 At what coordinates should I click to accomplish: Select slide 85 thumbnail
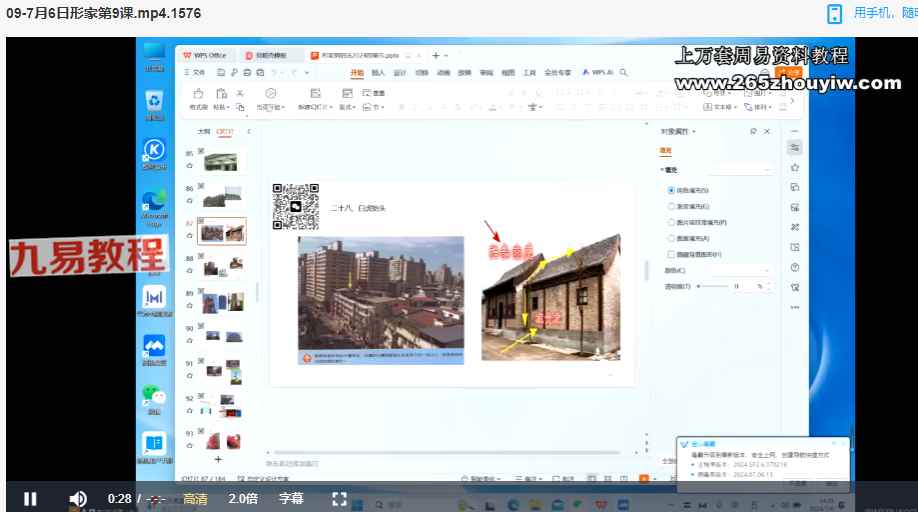tap(221, 162)
